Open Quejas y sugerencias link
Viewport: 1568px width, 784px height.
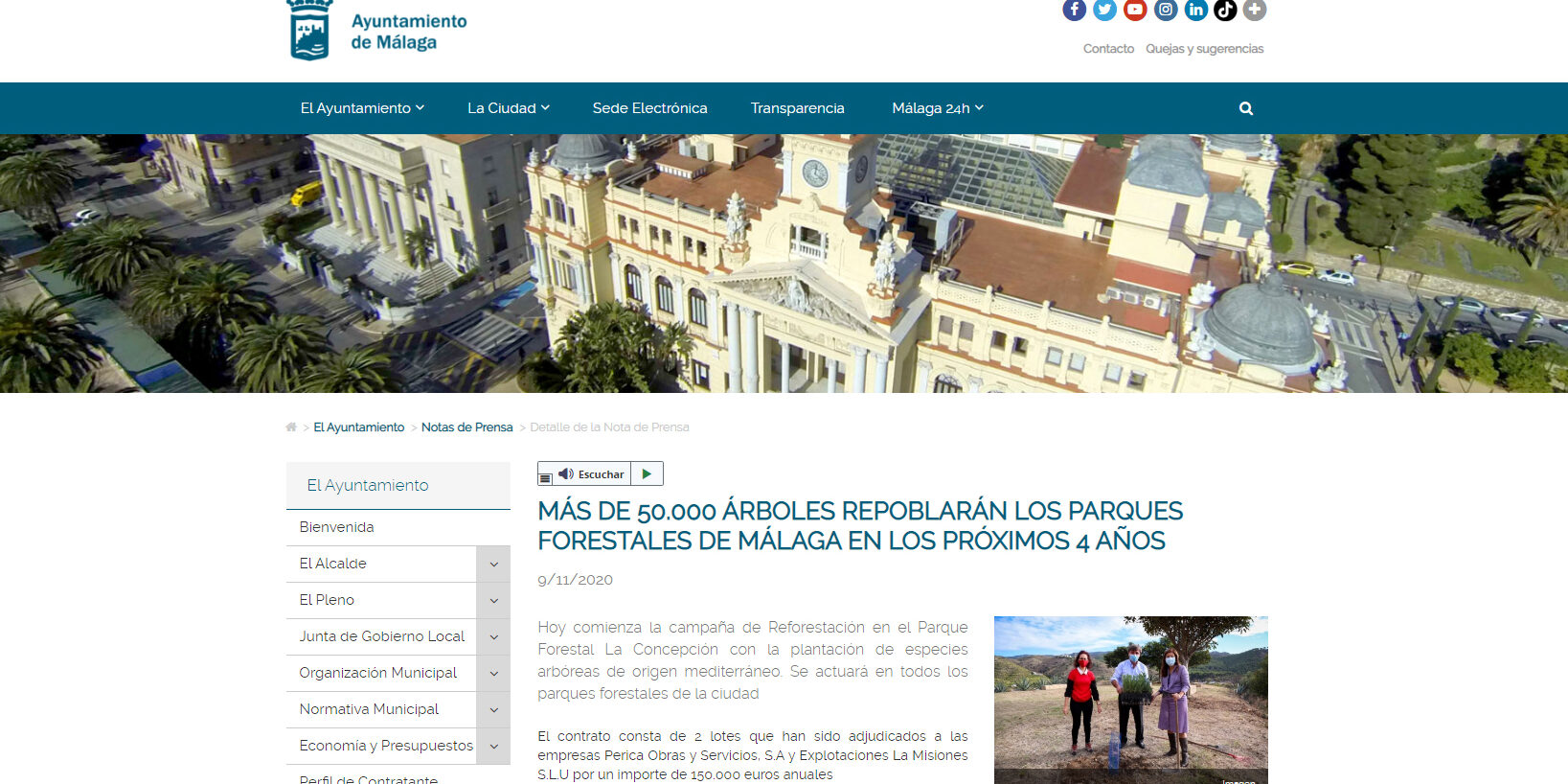click(1204, 49)
